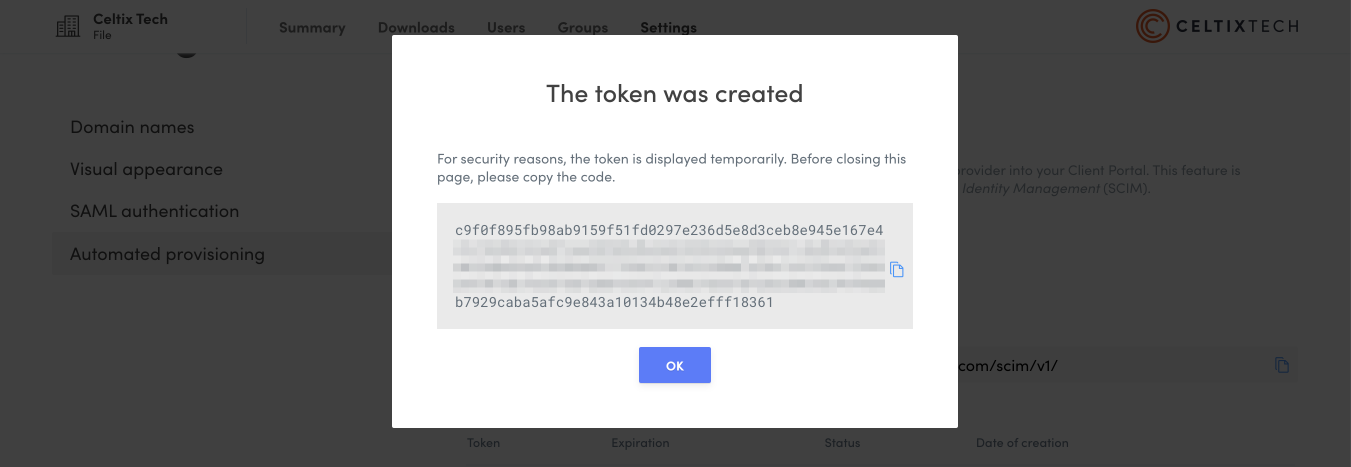The height and width of the screenshot is (467, 1351).
Task: Switch to the Downloads tab
Action: [x=416, y=28]
